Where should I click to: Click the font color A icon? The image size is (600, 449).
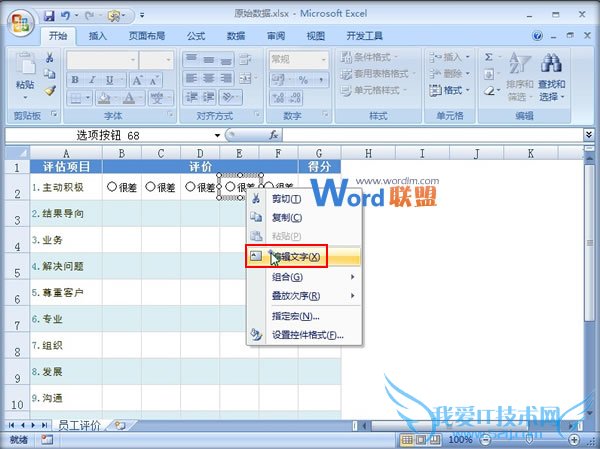click(129, 98)
